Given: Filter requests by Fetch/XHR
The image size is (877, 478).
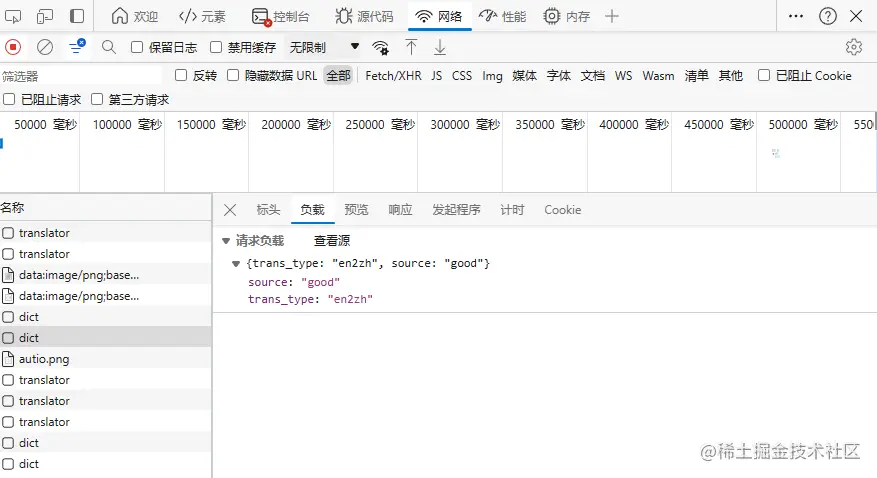Looking at the screenshot, I should (x=393, y=75).
